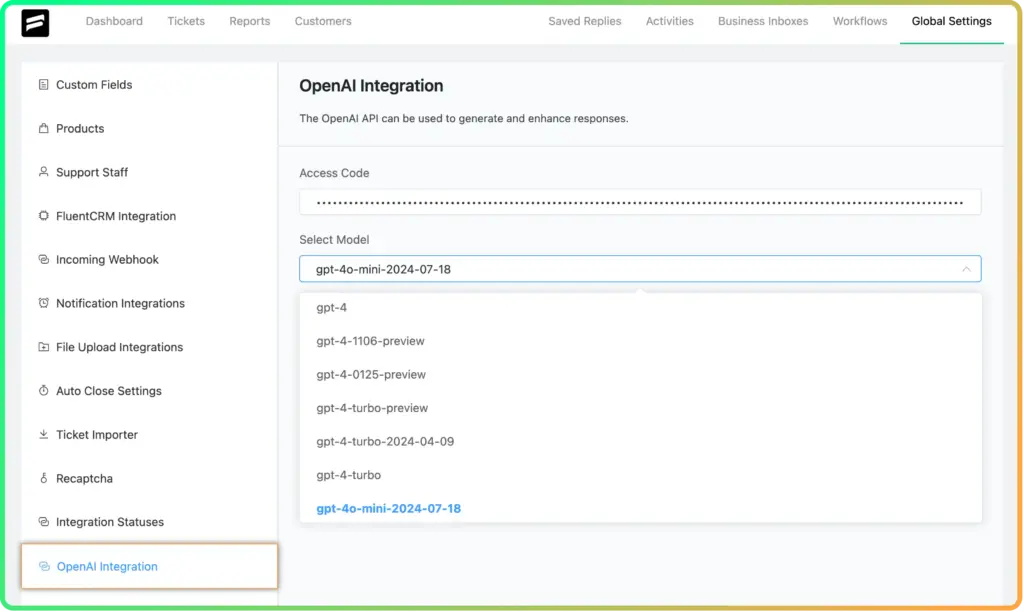Click the OpenAI Integration sidebar icon
The image size is (1024, 612).
(44, 566)
